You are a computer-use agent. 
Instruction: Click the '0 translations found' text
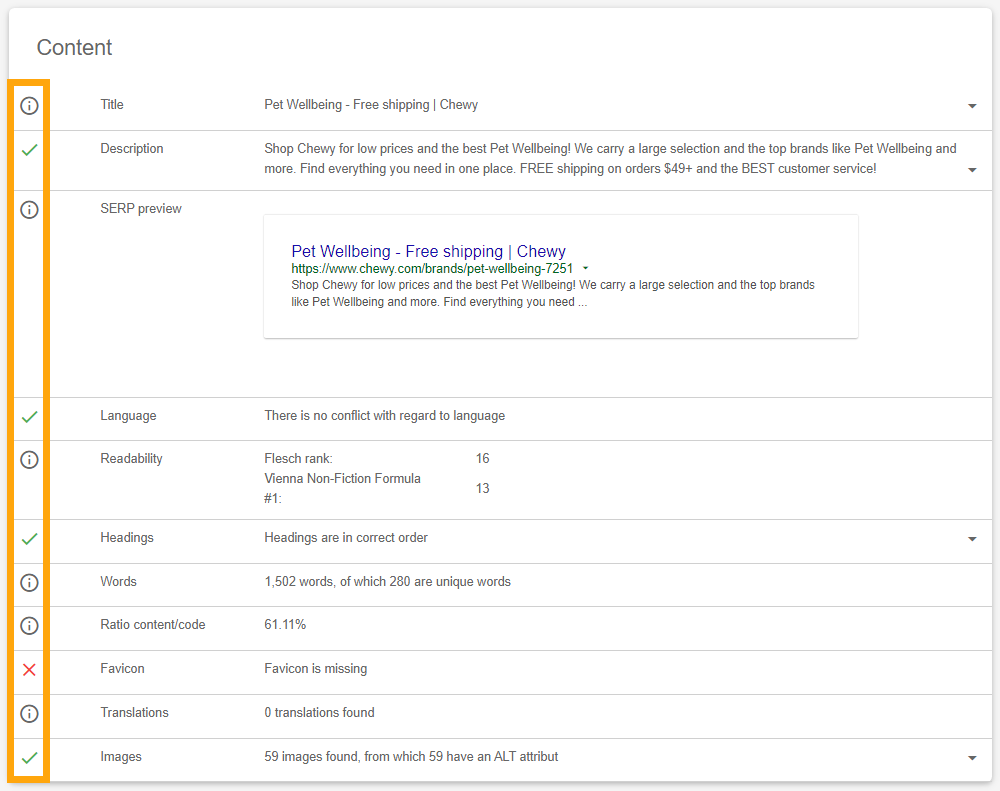point(320,713)
